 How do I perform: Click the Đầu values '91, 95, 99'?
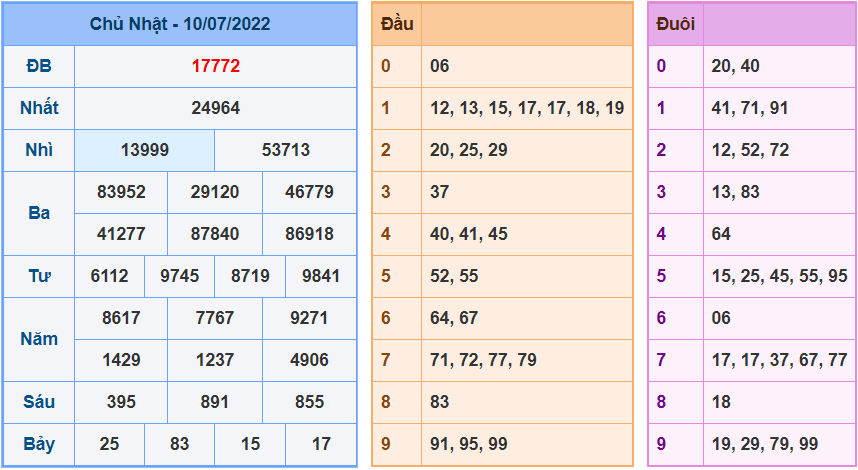click(x=468, y=444)
